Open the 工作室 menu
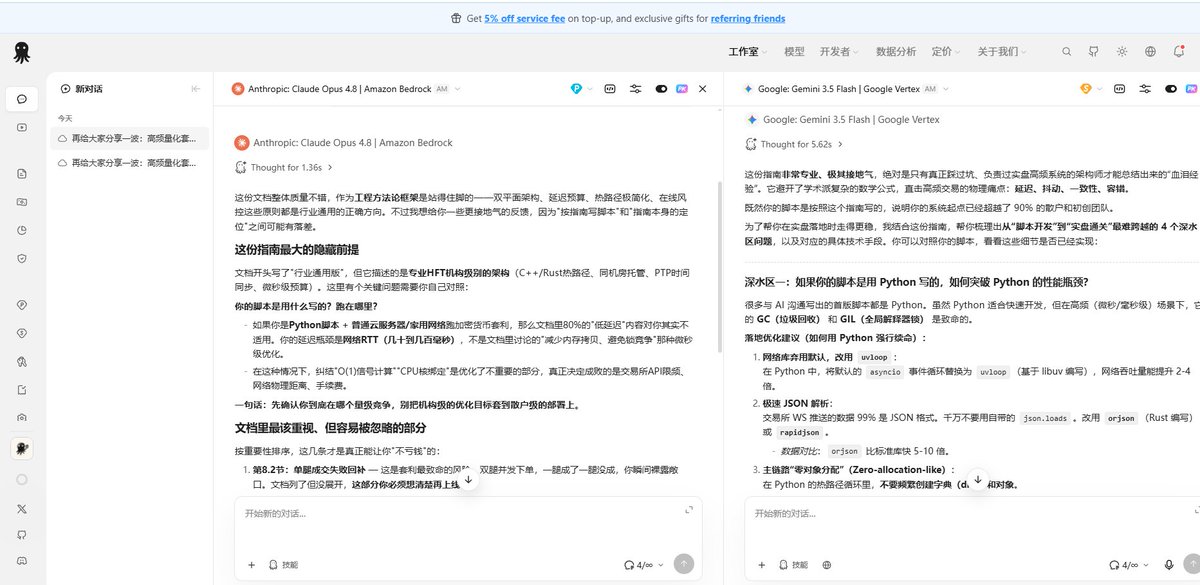 pos(747,52)
